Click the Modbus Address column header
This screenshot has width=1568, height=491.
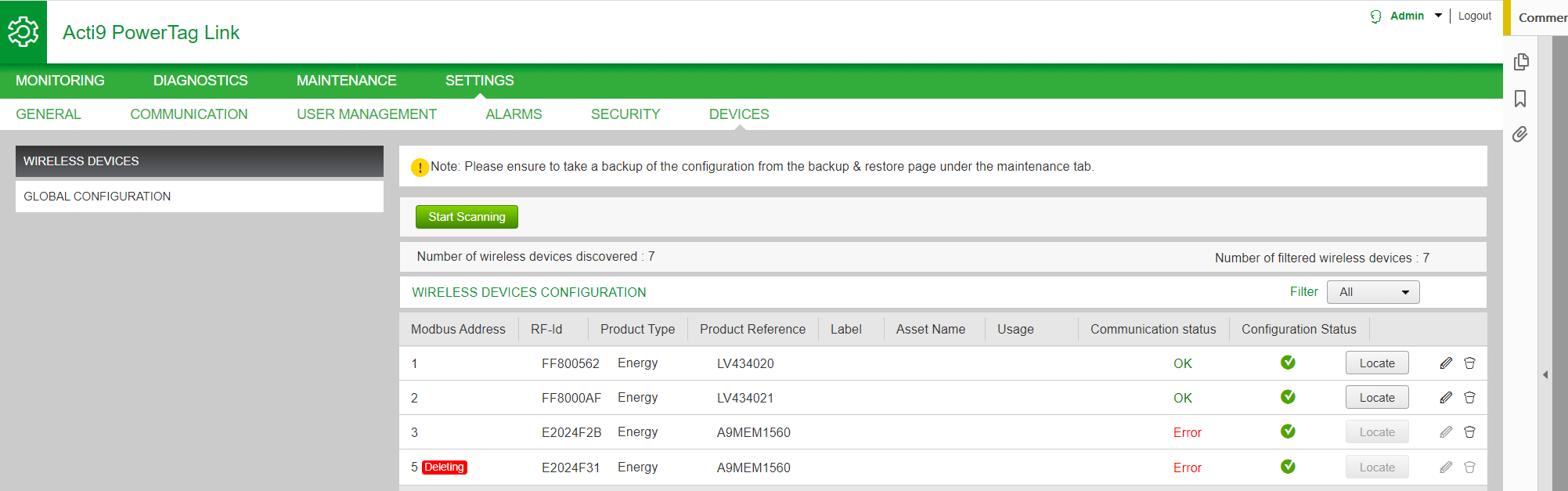tap(458, 330)
